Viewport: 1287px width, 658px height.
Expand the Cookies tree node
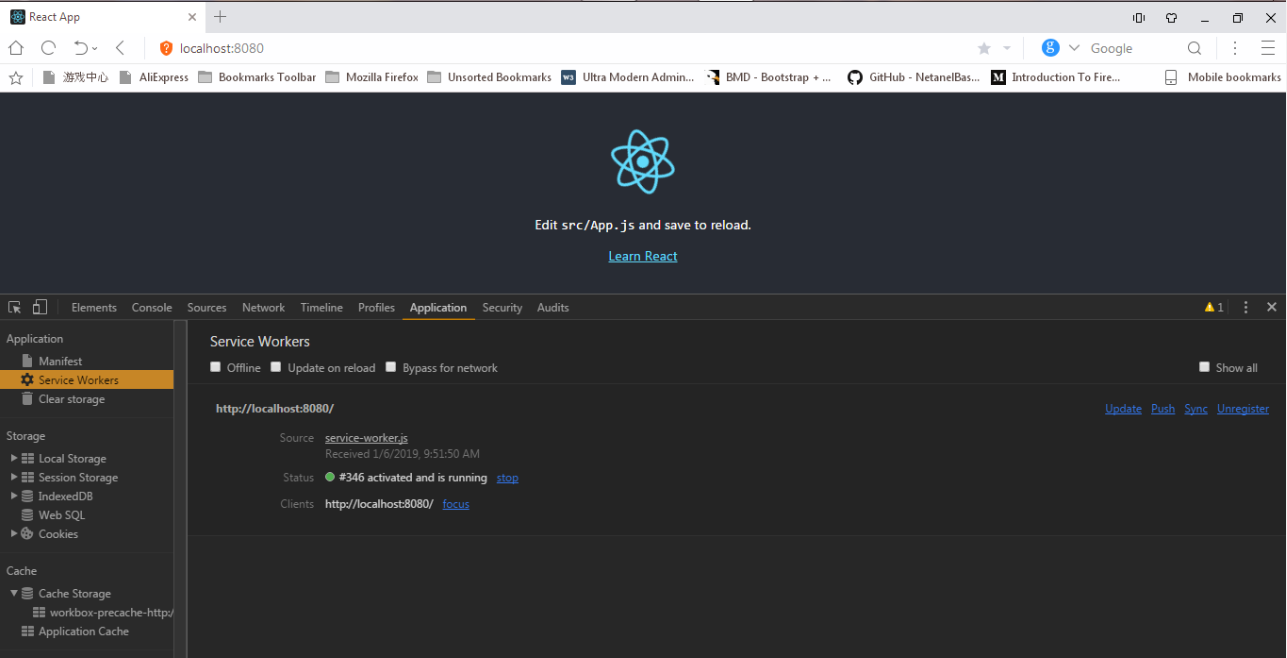tap(14, 534)
